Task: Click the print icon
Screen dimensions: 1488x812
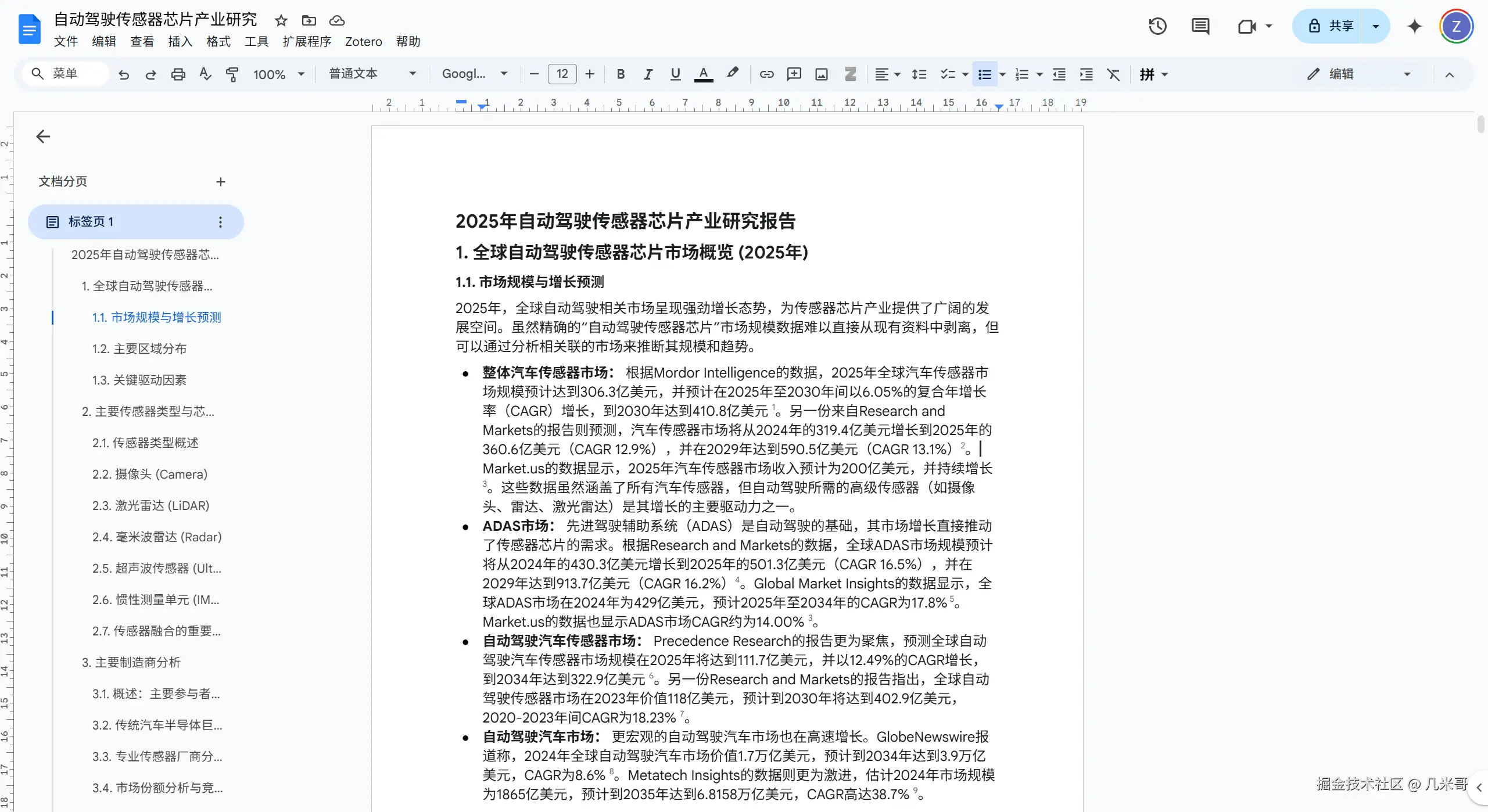Action: (x=178, y=74)
